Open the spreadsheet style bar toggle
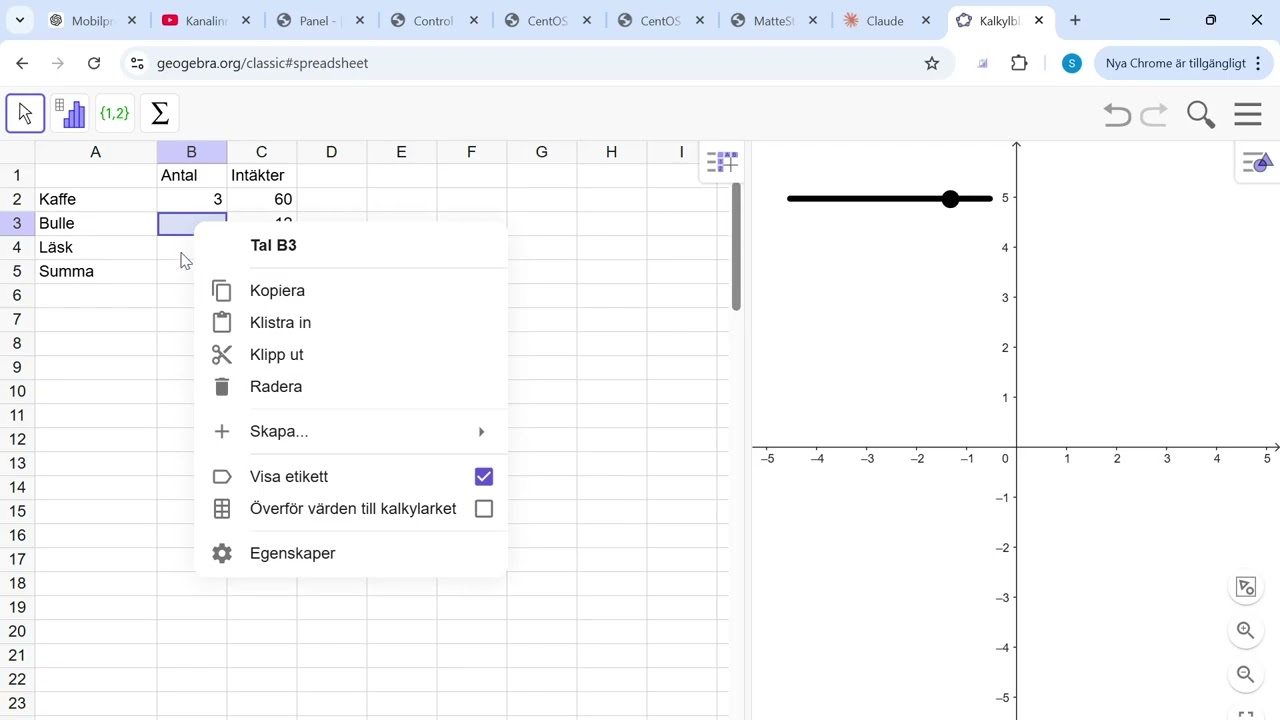1280x720 pixels. click(x=722, y=162)
